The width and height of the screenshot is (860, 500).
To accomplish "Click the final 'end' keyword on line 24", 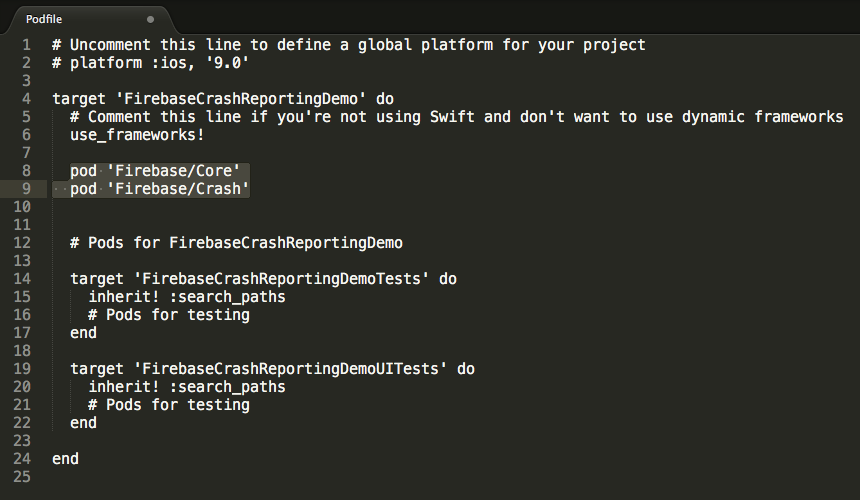I will coord(65,459).
